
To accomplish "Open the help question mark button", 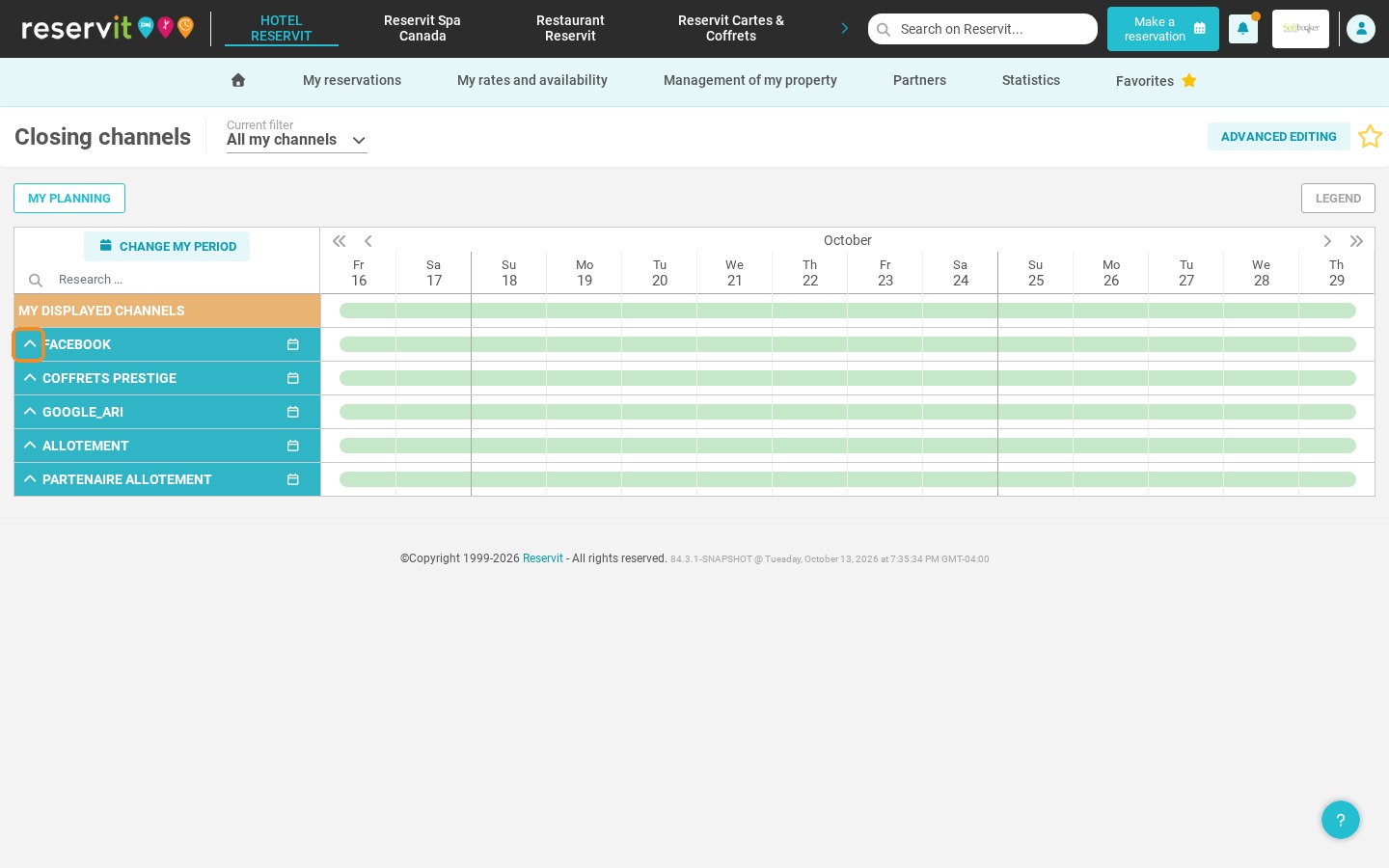I will [x=1341, y=820].
